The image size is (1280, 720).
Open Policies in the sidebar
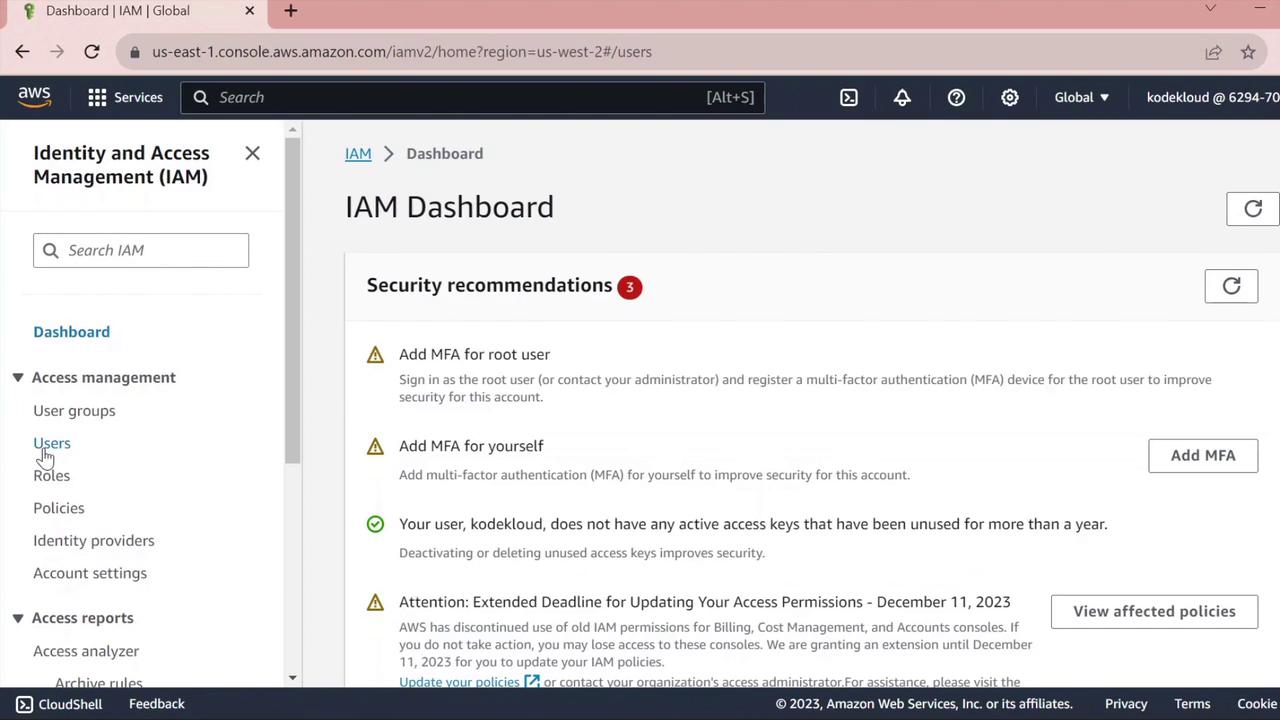click(59, 508)
